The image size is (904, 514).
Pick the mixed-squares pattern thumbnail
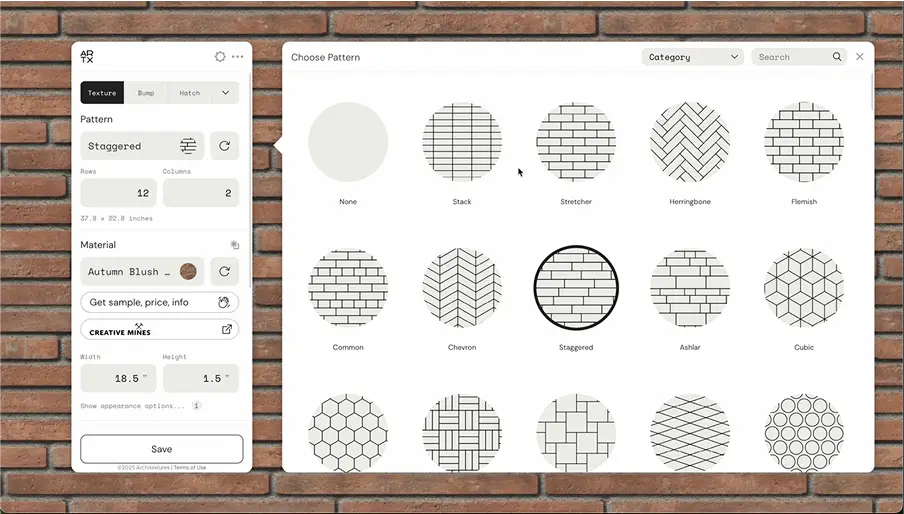click(x=576, y=433)
